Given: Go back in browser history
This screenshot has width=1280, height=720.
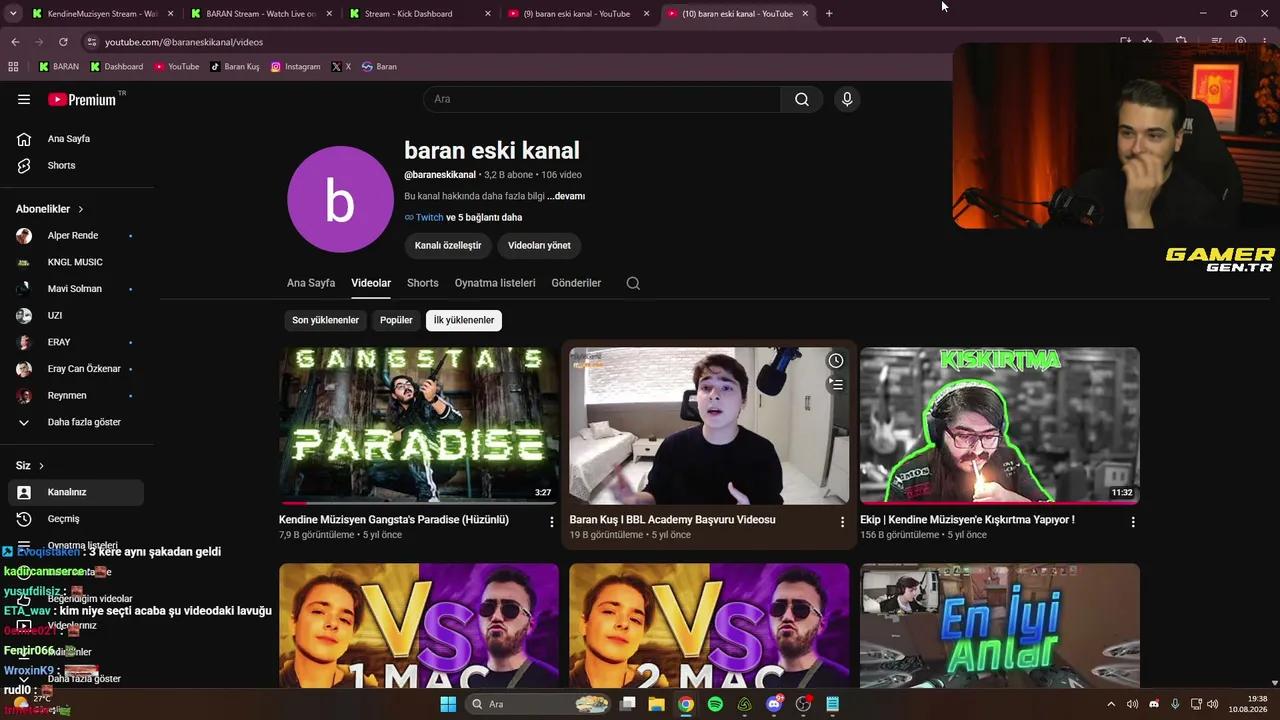Looking at the screenshot, I should [x=15, y=42].
